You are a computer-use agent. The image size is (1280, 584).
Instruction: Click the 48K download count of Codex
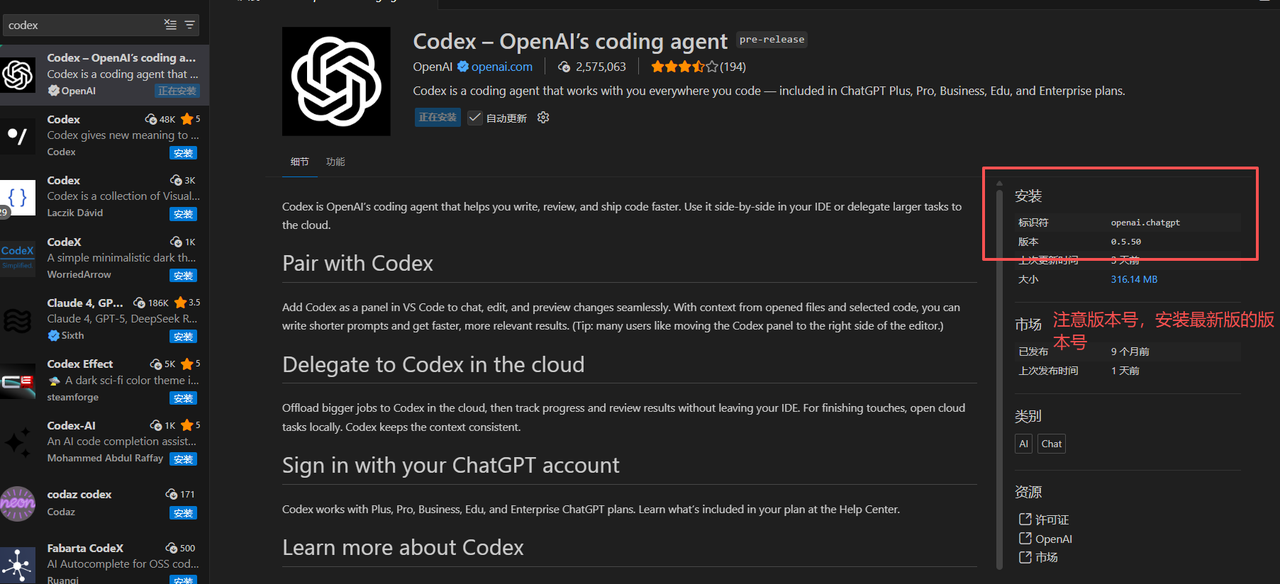(x=159, y=119)
